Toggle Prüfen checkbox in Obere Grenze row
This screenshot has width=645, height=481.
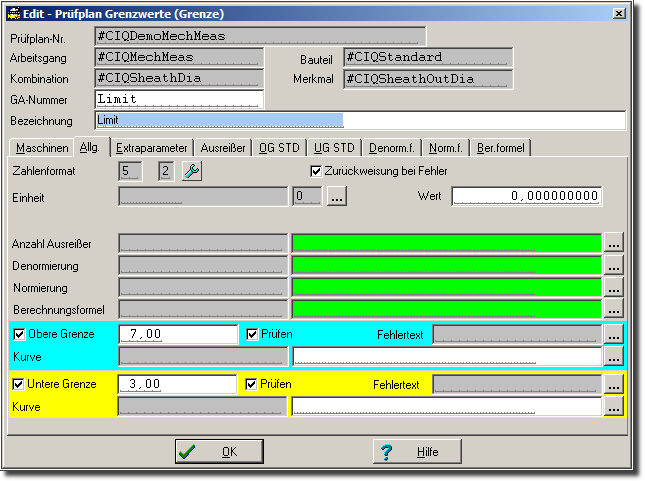tap(252, 334)
